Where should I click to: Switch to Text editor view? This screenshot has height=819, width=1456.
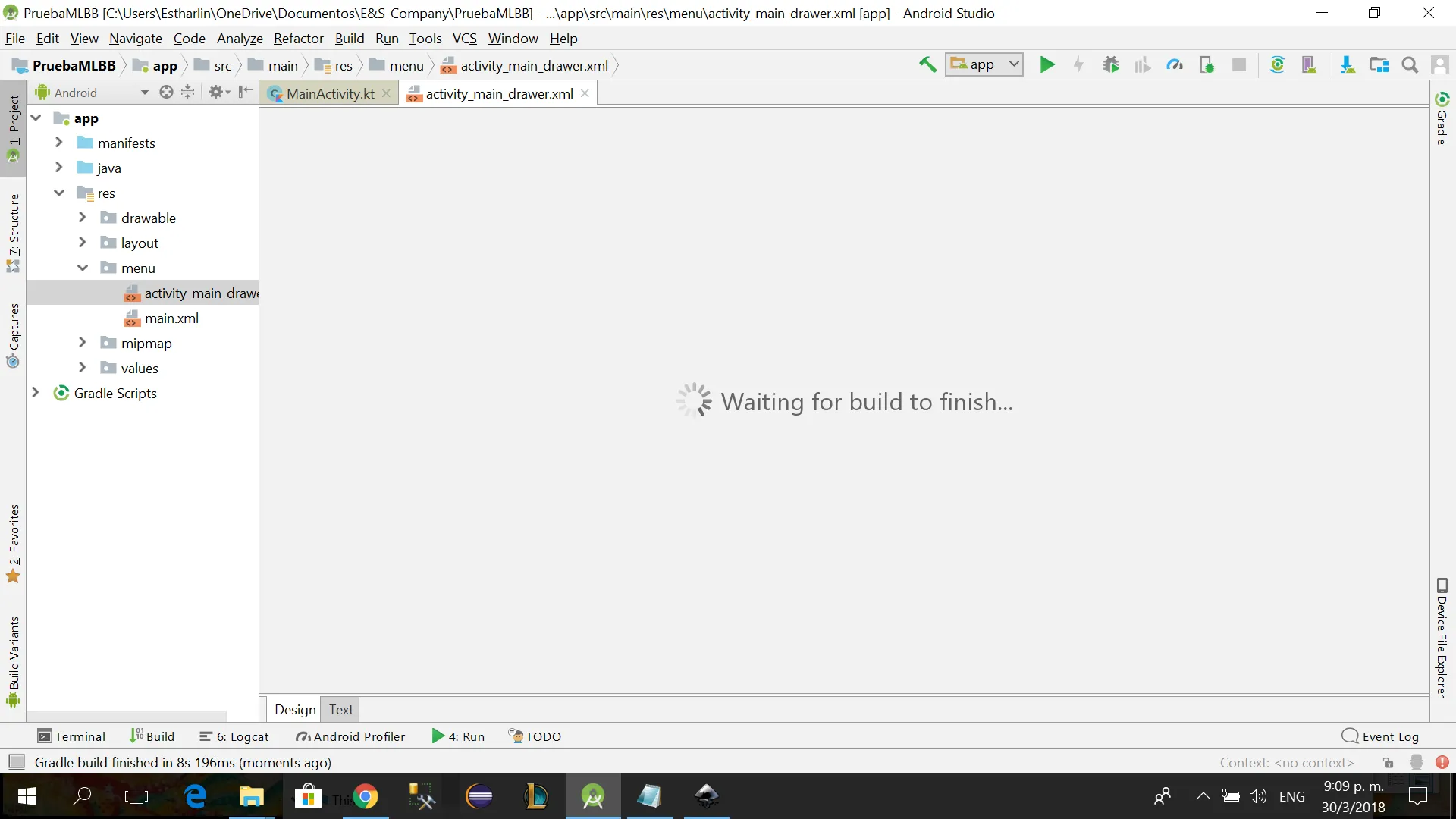pos(340,709)
